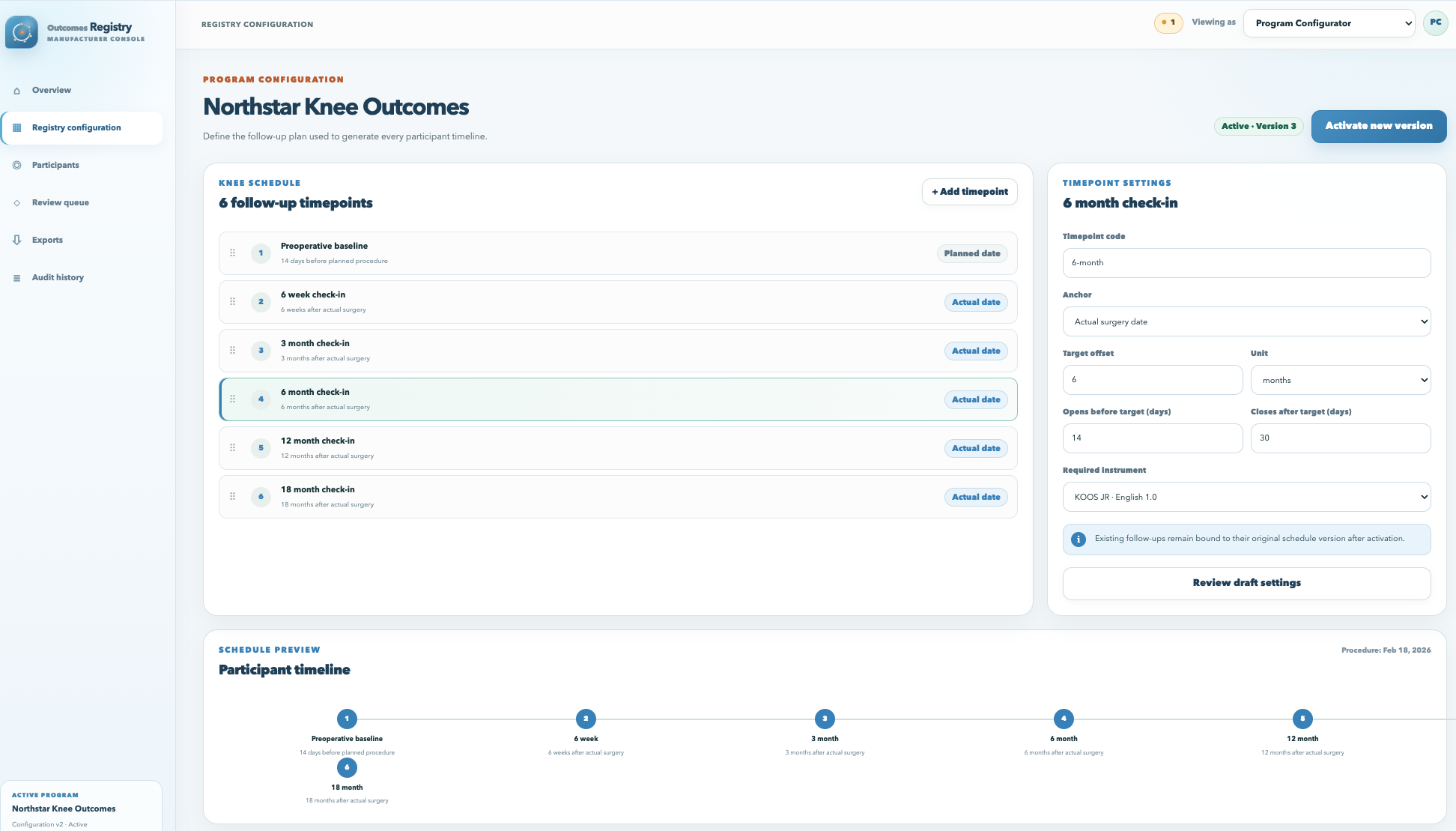Grab the drag handle on 12 month check-in
Screen dimensions: 1456x831
coord(232,448)
